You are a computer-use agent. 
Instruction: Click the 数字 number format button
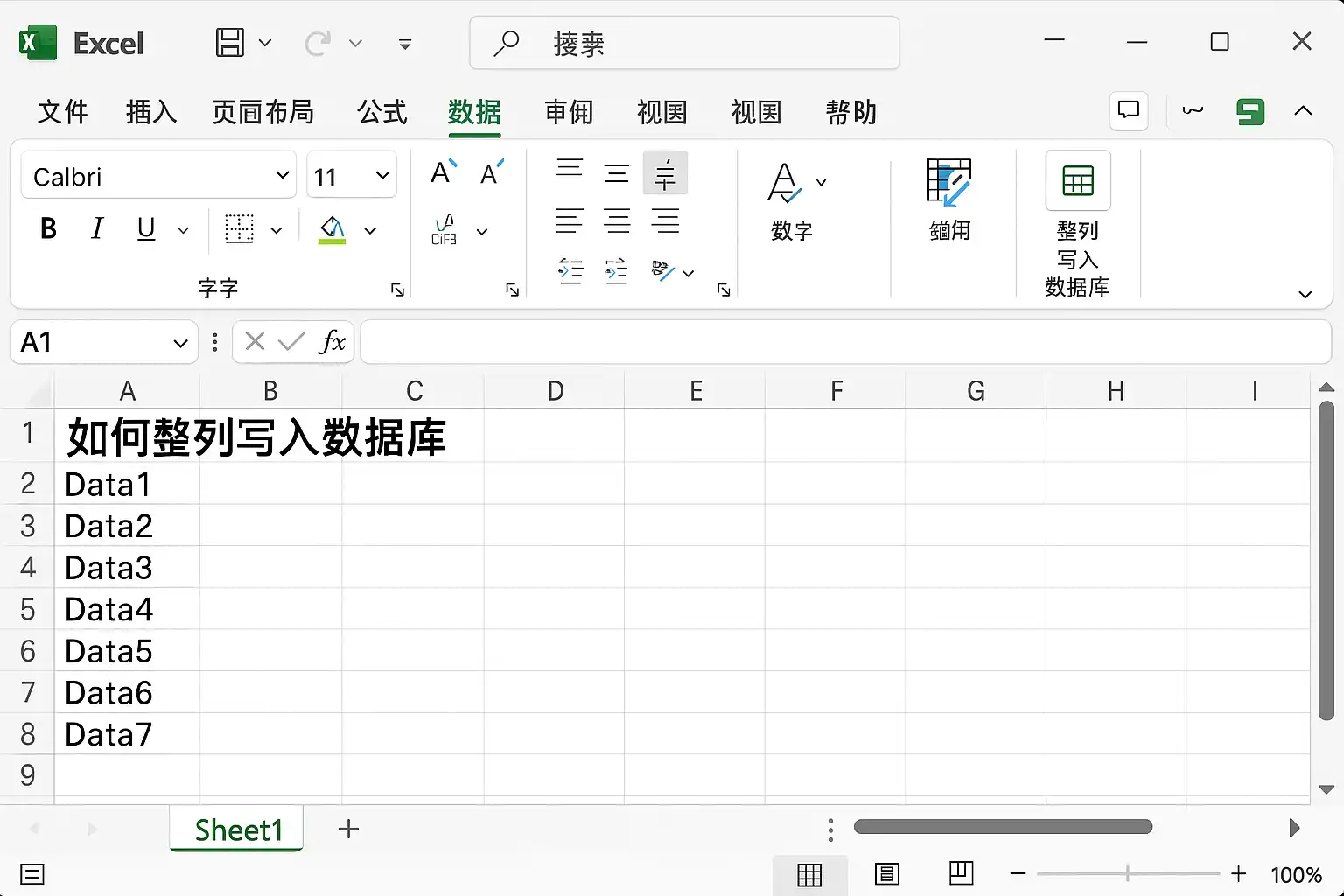[x=791, y=201]
